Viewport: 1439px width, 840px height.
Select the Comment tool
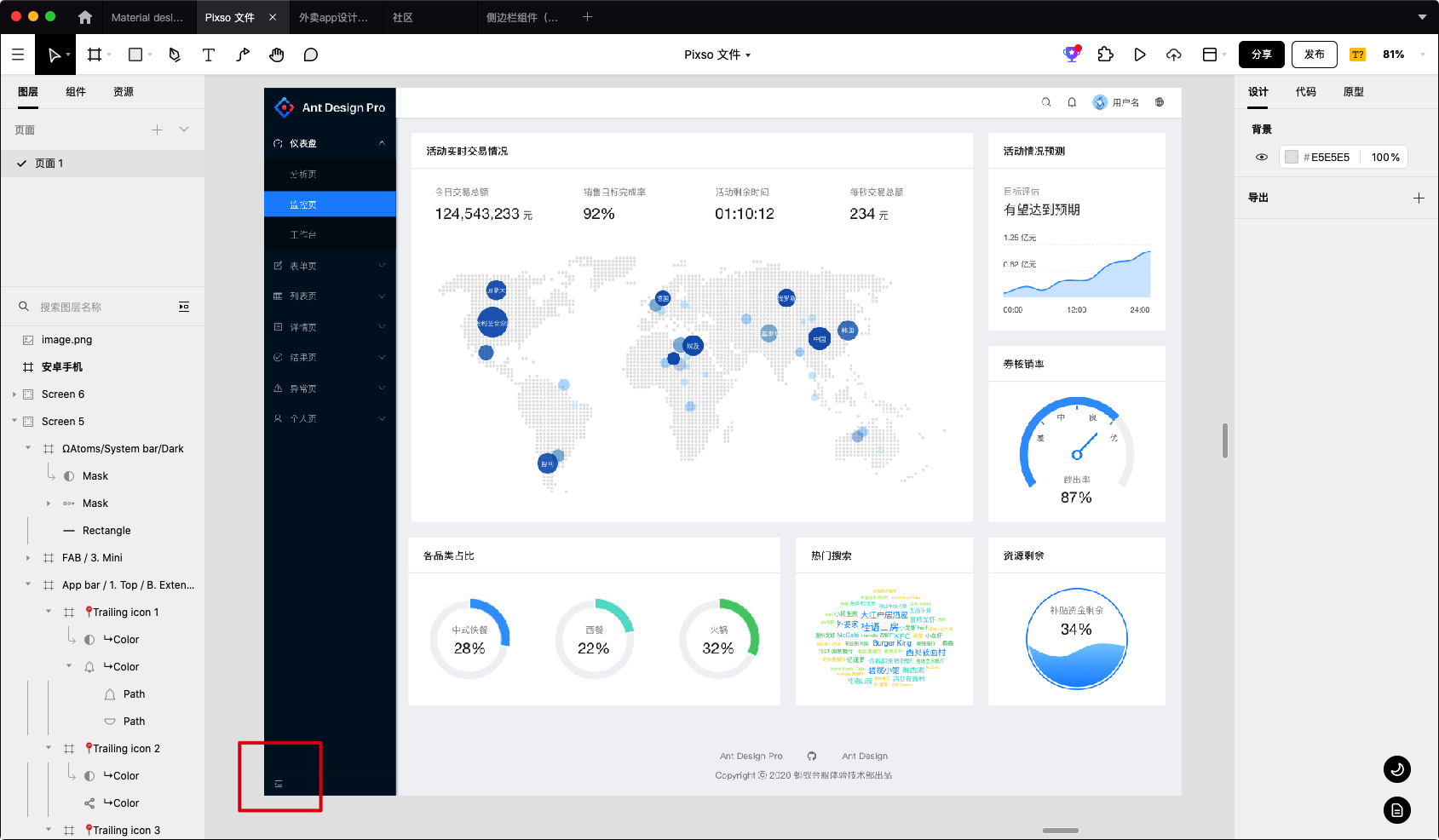311,55
